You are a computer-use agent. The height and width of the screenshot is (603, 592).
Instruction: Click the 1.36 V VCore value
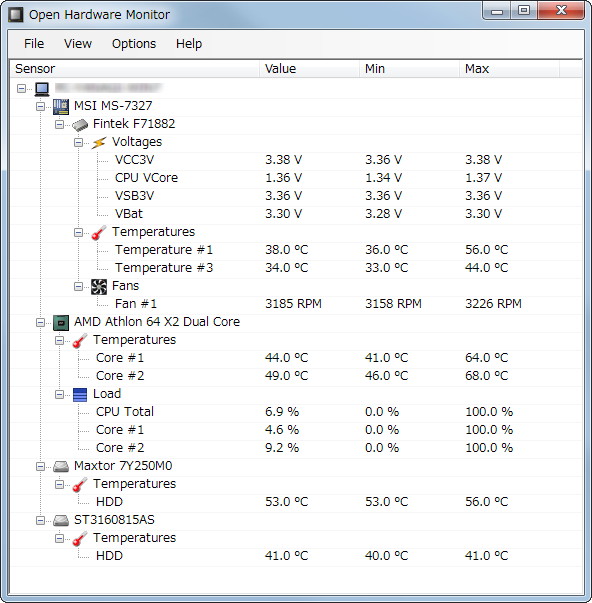pos(283,178)
